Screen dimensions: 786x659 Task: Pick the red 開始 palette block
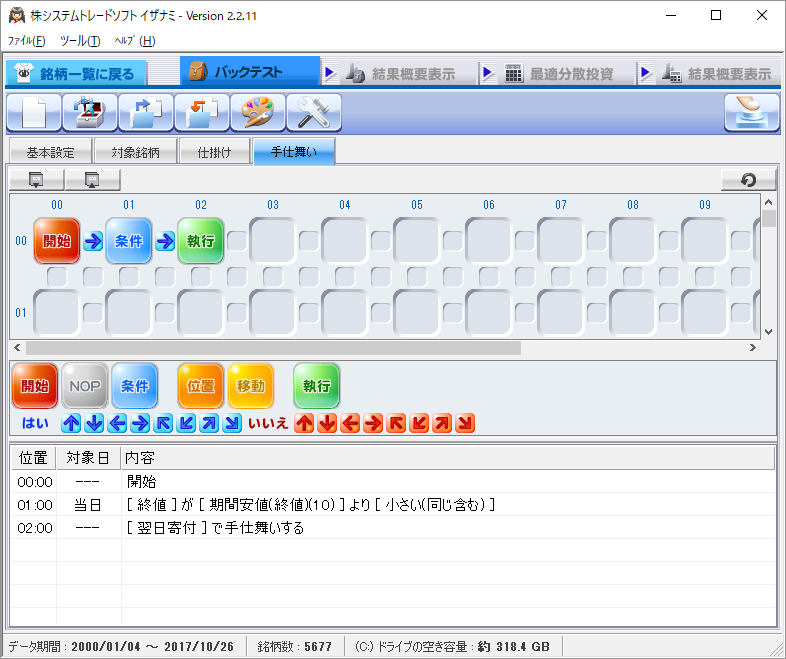35,386
